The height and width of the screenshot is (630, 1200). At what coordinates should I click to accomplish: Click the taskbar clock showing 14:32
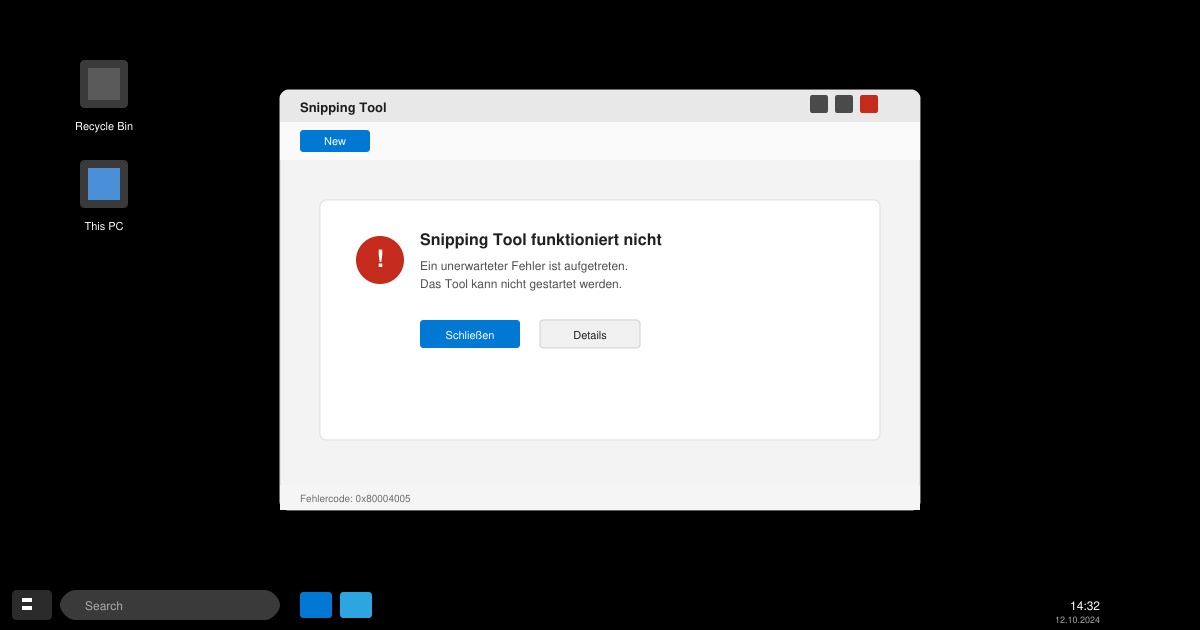tap(1085, 606)
